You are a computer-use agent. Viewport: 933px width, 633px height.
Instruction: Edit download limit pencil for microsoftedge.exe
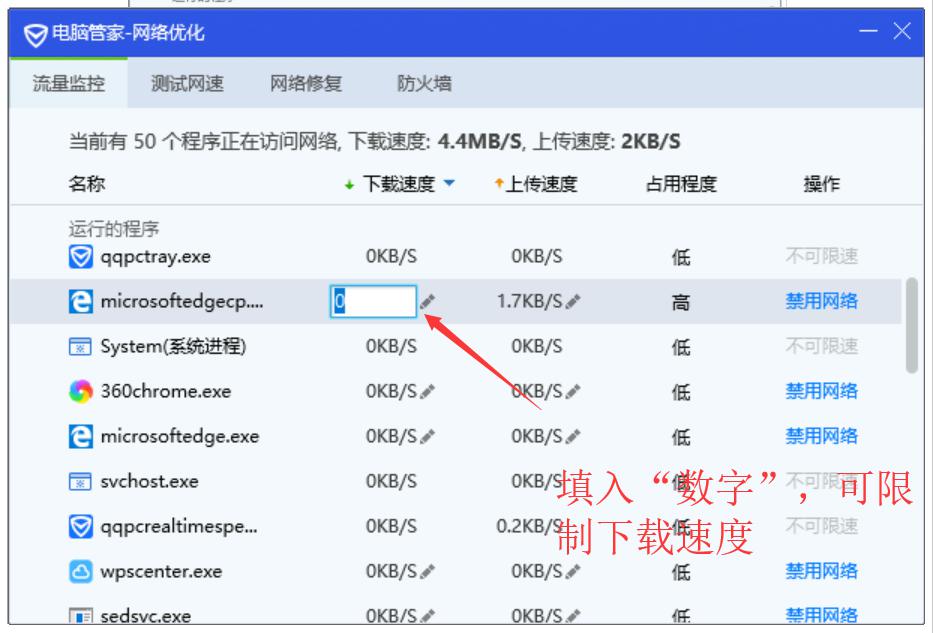point(427,437)
